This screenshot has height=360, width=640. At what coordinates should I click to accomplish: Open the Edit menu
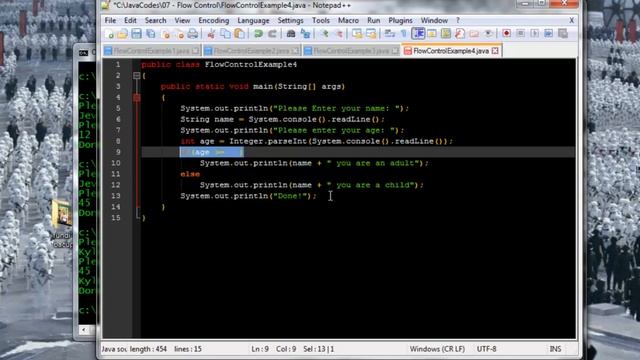pyautogui.click(x=130, y=20)
